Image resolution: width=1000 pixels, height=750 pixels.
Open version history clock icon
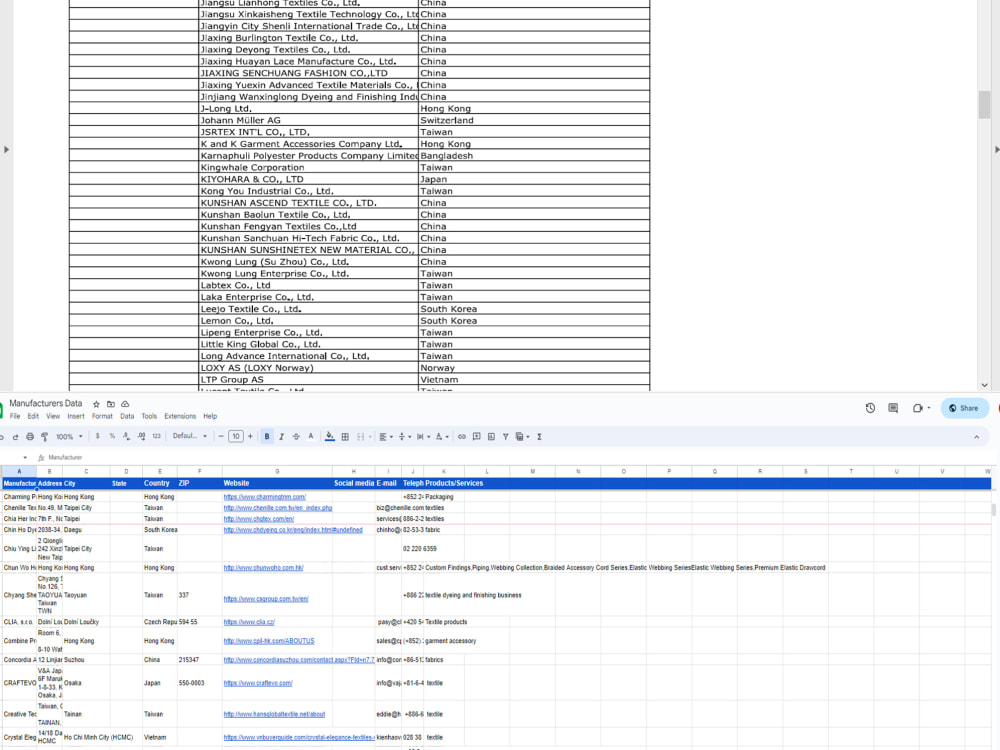[871, 408]
